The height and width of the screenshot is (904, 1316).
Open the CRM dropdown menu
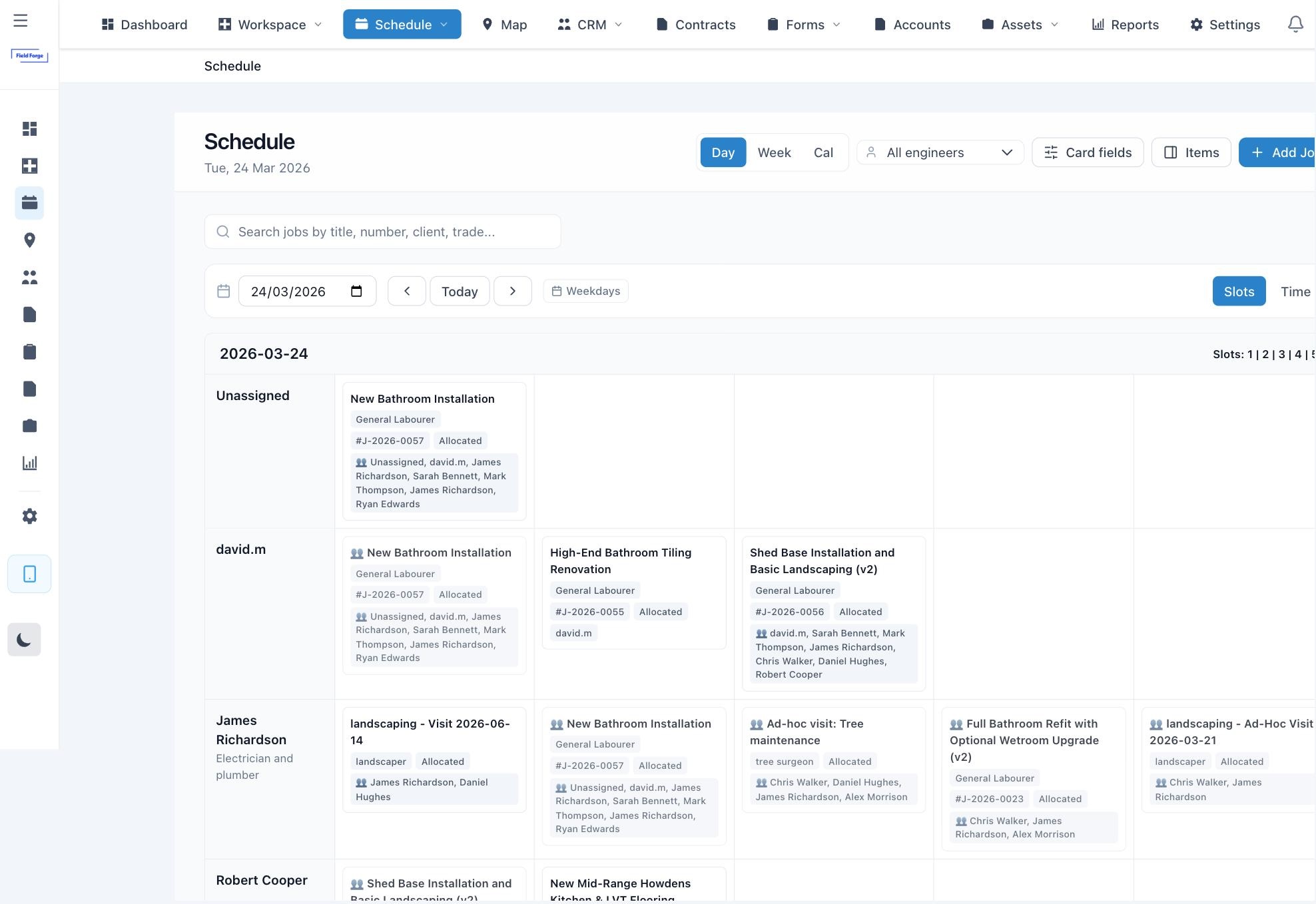pos(590,25)
